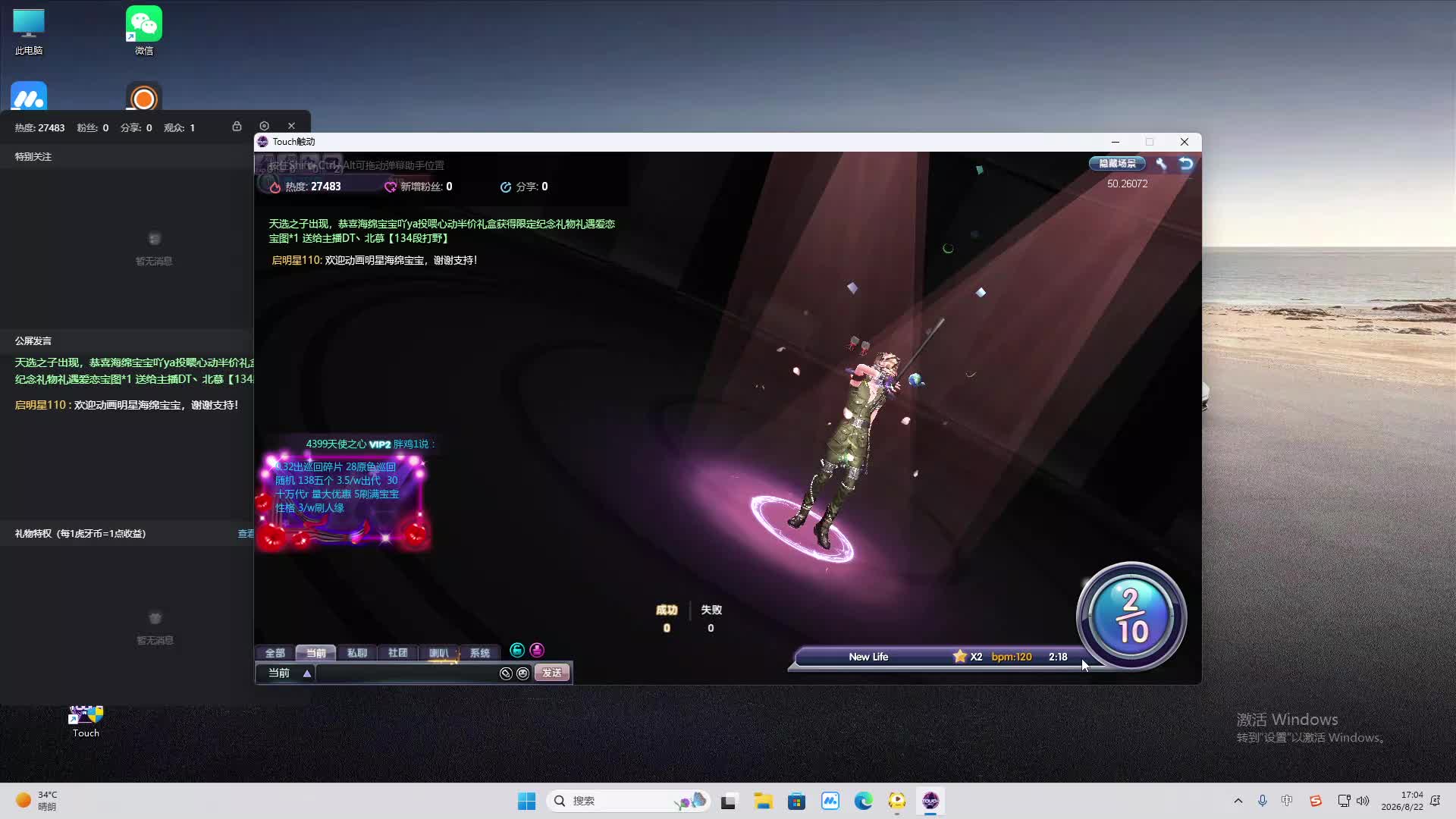The image size is (1456, 819).
Task: Click the 50.26072 value under hide scene
Action: (x=1127, y=184)
